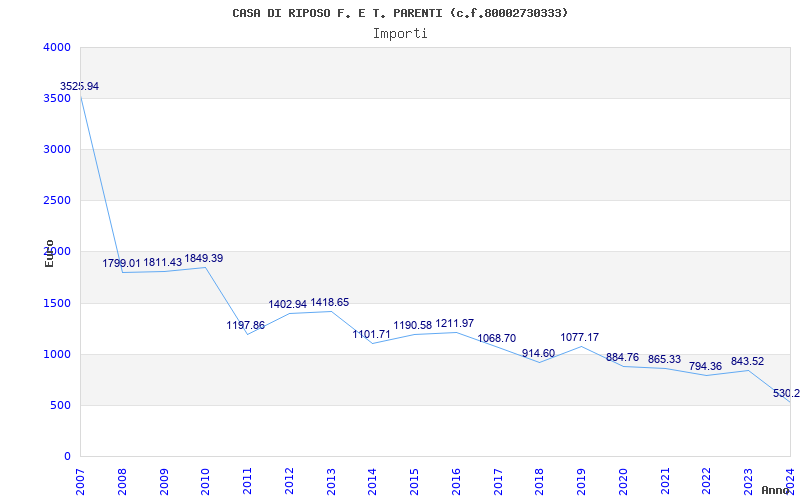The image size is (800, 500).
Task: Click the 2010 x-axis year label
Action: point(206,481)
